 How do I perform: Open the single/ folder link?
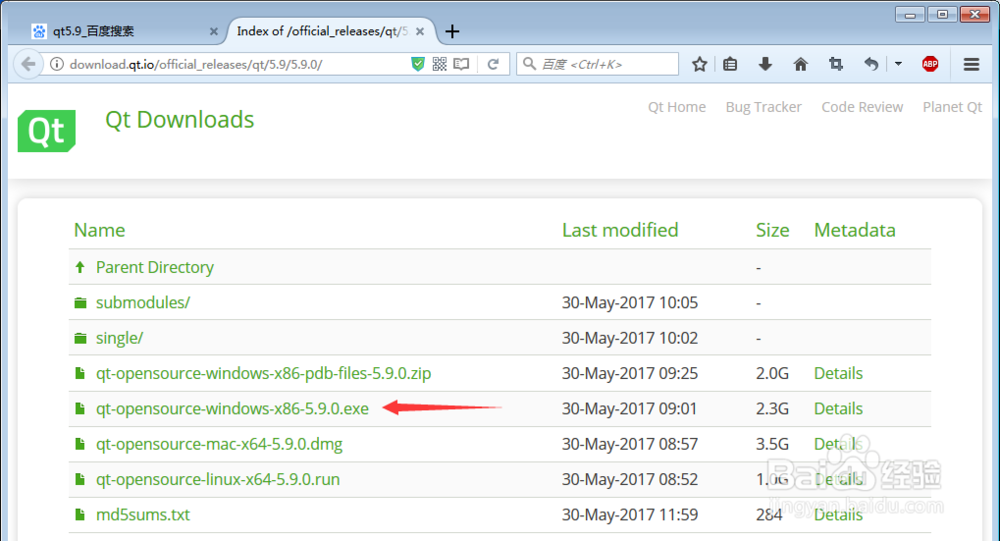click(119, 338)
